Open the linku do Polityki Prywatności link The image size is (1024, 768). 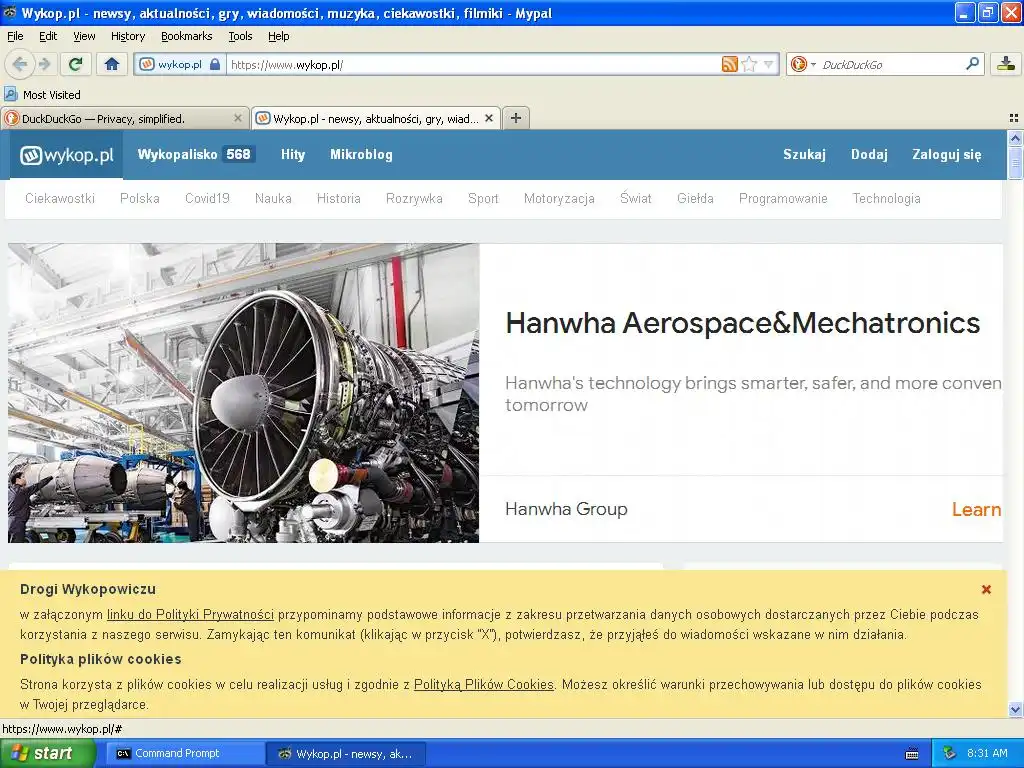pos(190,615)
